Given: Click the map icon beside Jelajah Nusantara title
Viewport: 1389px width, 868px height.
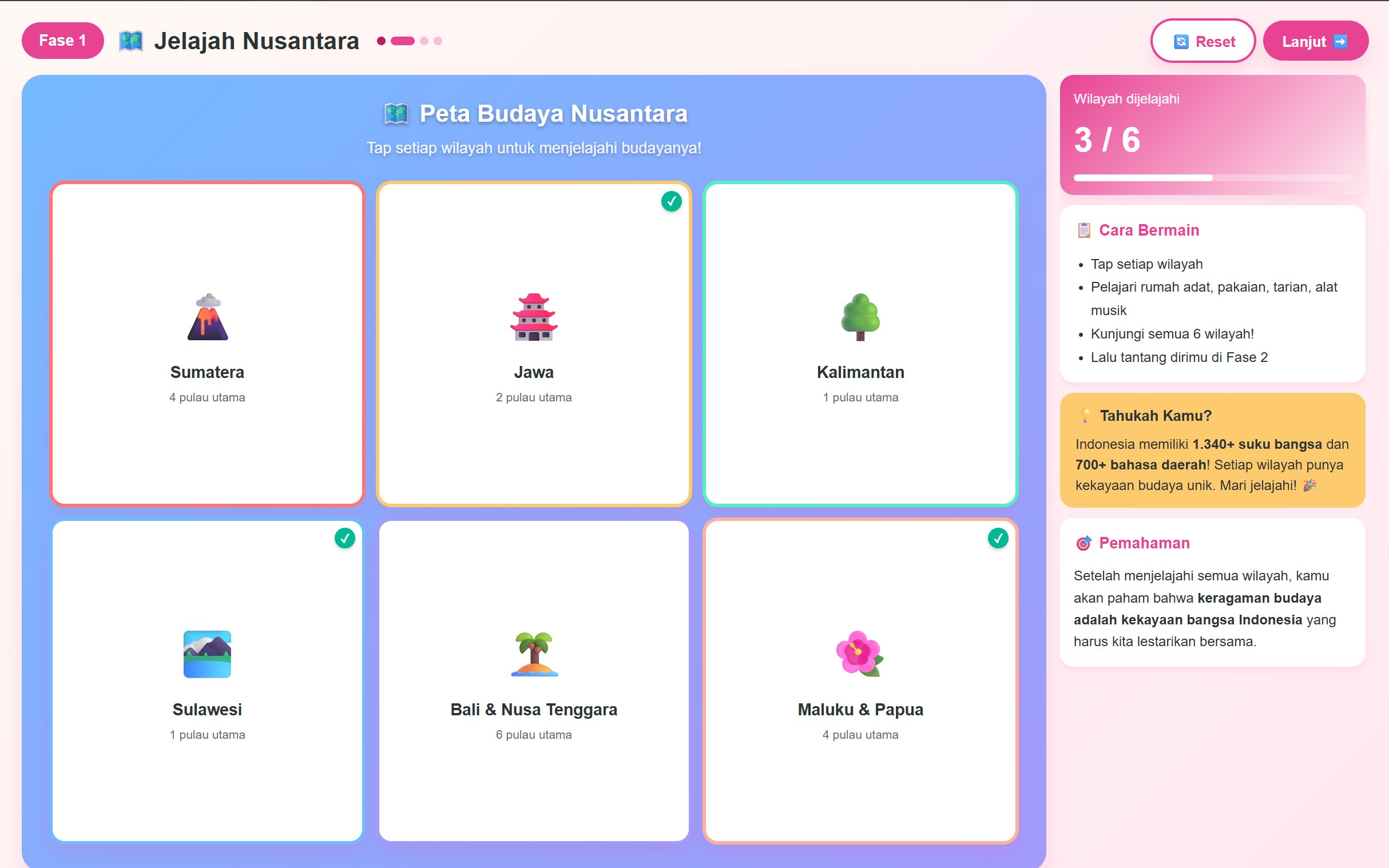Looking at the screenshot, I should click(130, 41).
